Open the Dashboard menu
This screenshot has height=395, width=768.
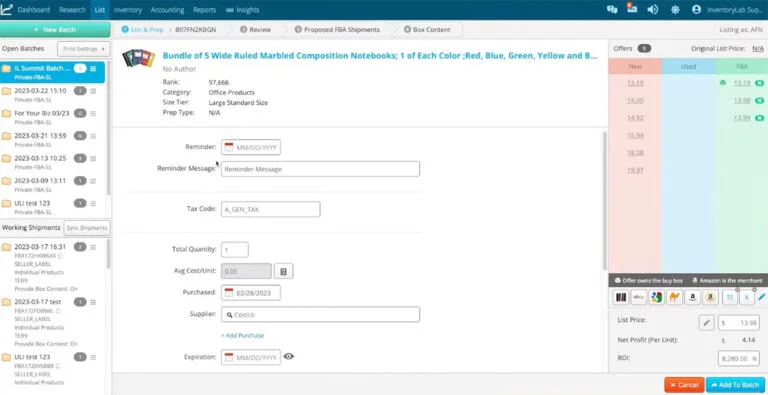coord(34,10)
